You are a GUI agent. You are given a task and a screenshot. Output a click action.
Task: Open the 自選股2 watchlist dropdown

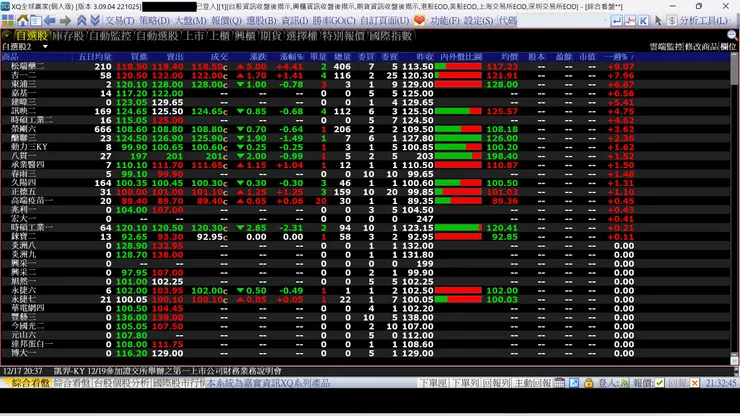[x=45, y=47]
